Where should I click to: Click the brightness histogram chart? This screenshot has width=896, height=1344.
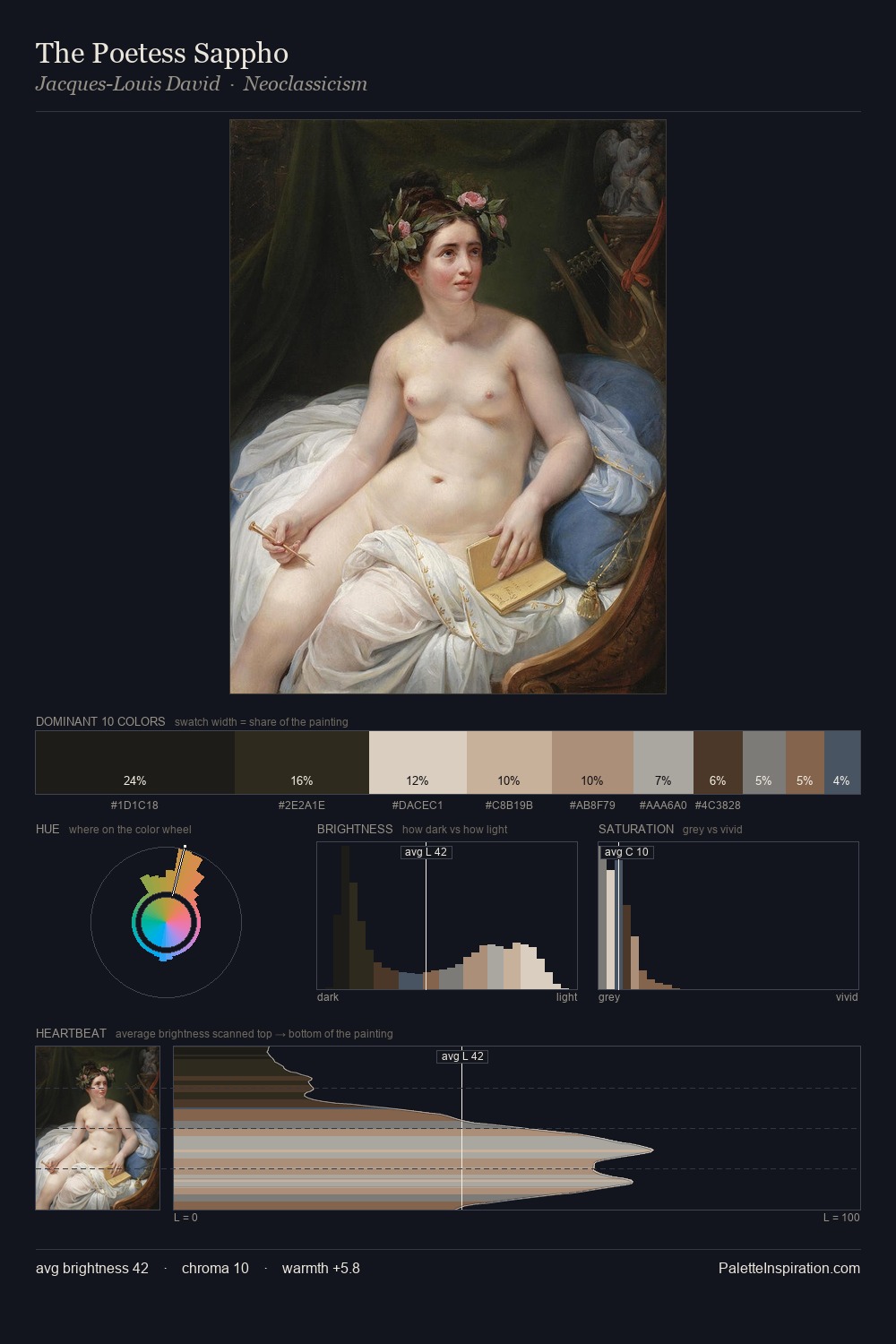pos(447,916)
